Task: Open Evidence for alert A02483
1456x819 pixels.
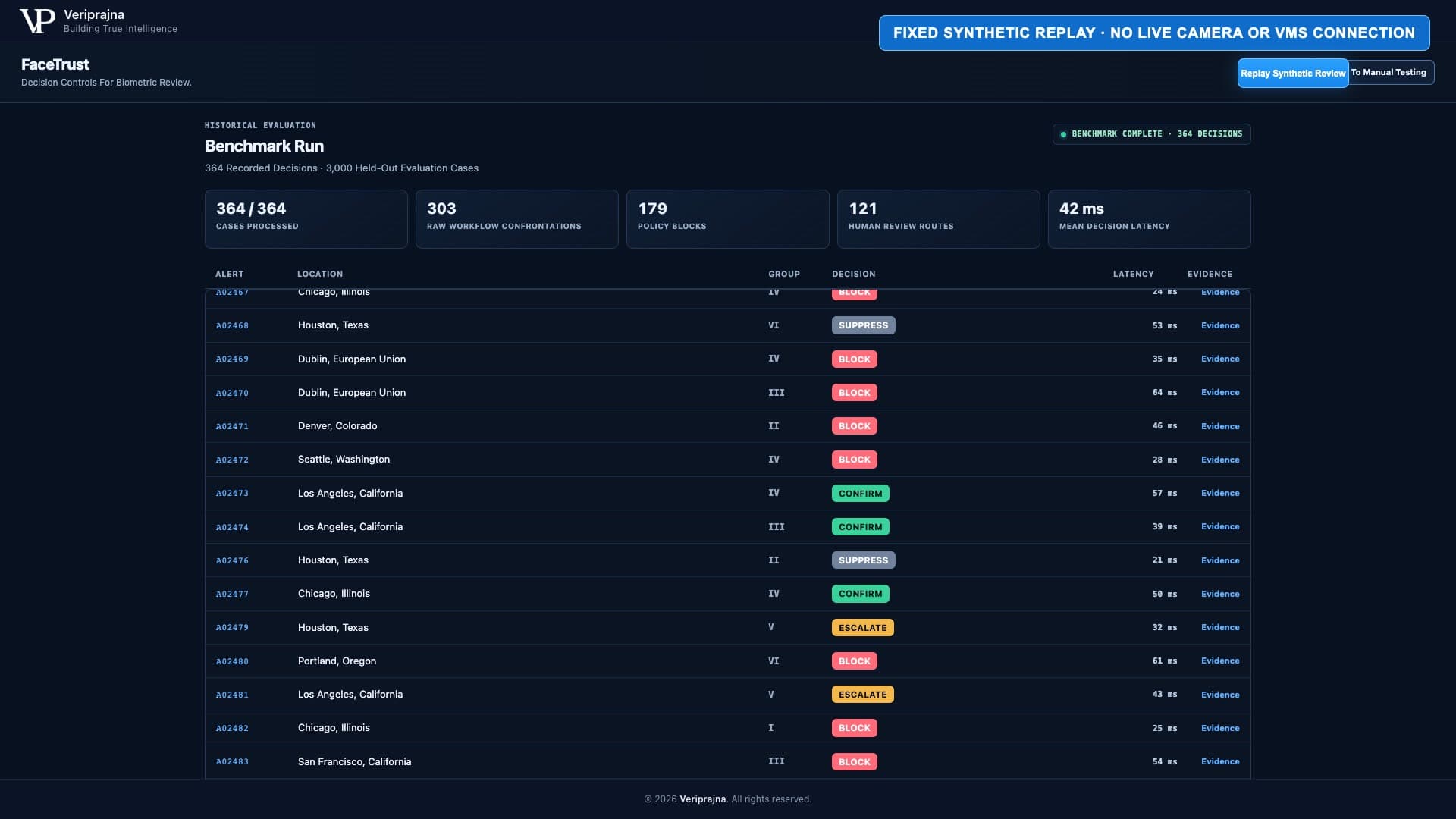Action: (x=1220, y=761)
